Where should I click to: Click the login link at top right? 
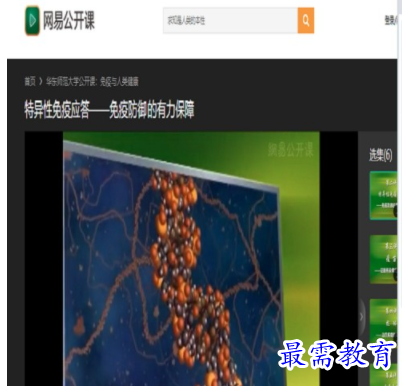(x=390, y=20)
